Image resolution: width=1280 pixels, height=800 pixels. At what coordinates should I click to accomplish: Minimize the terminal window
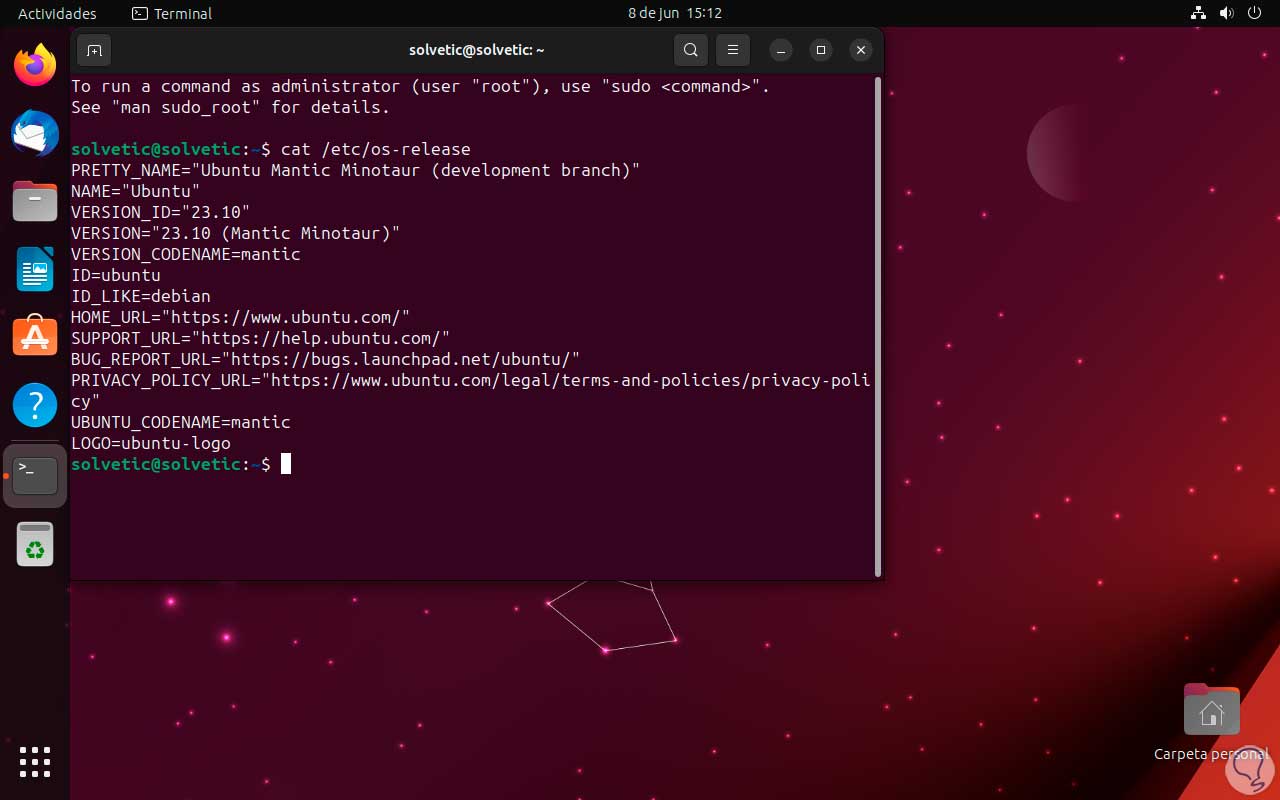tap(781, 50)
